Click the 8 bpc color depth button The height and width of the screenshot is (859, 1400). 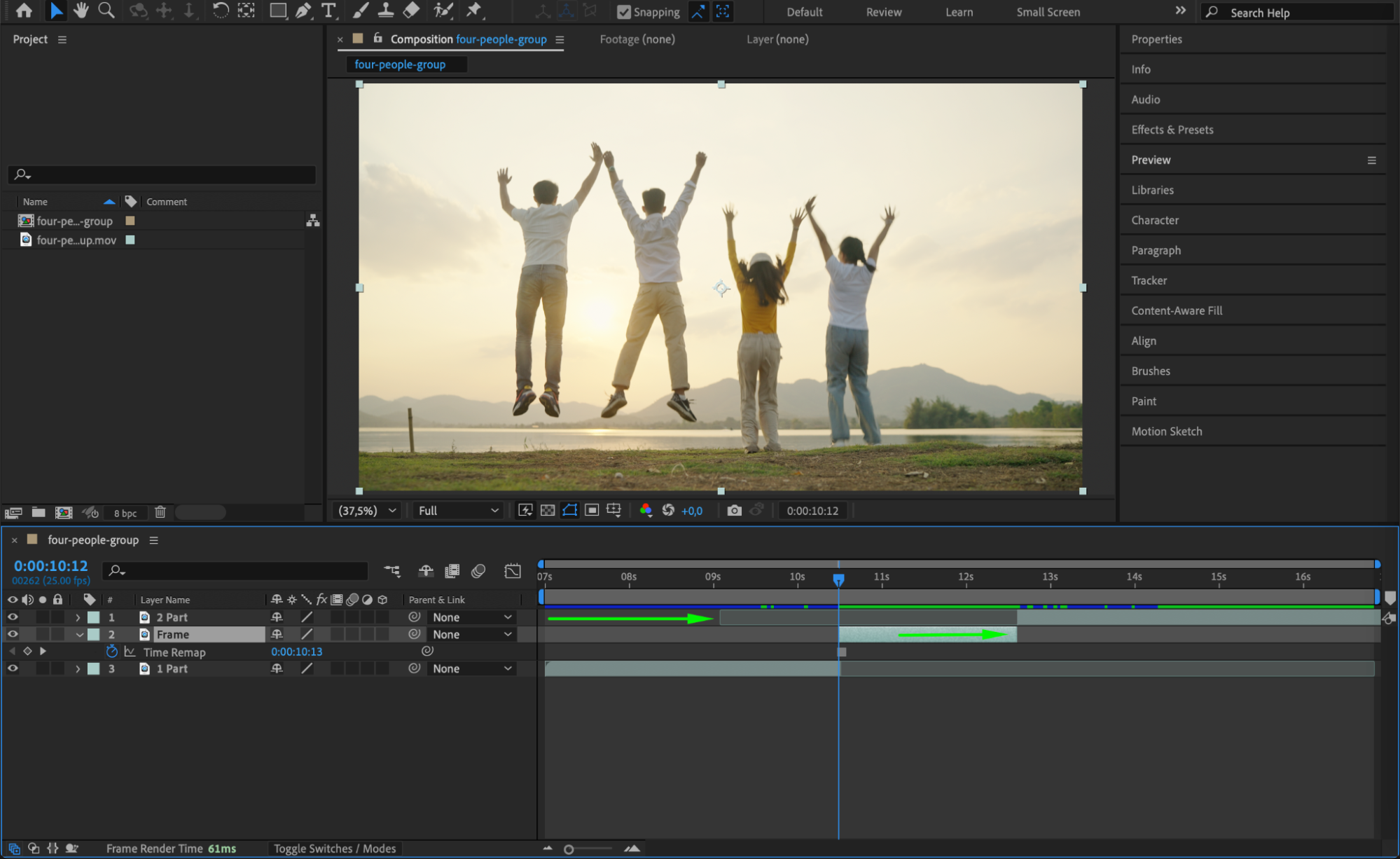point(125,513)
